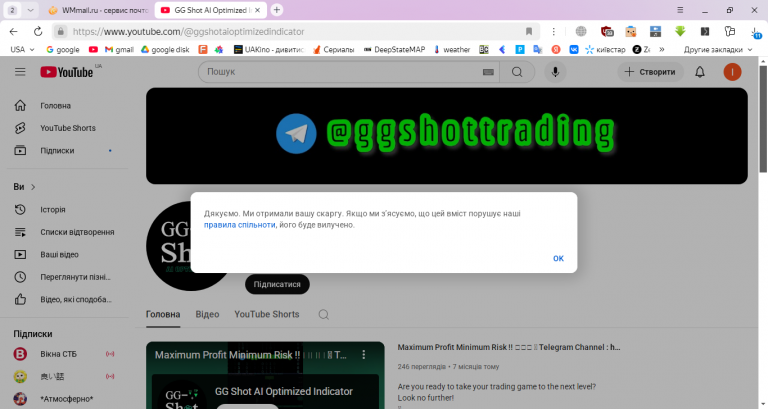Click the search magnifier button

coord(517,72)
